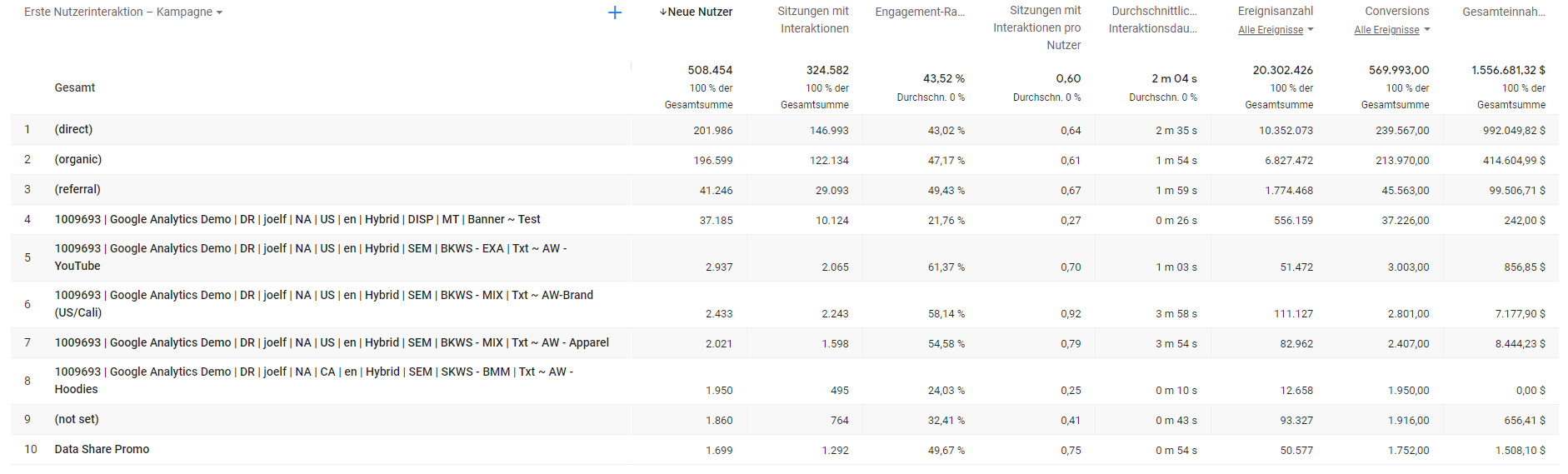
Task: Open Alle Ereignisse dropdown under Ereignisanzahl
Action: (1276, 30)
